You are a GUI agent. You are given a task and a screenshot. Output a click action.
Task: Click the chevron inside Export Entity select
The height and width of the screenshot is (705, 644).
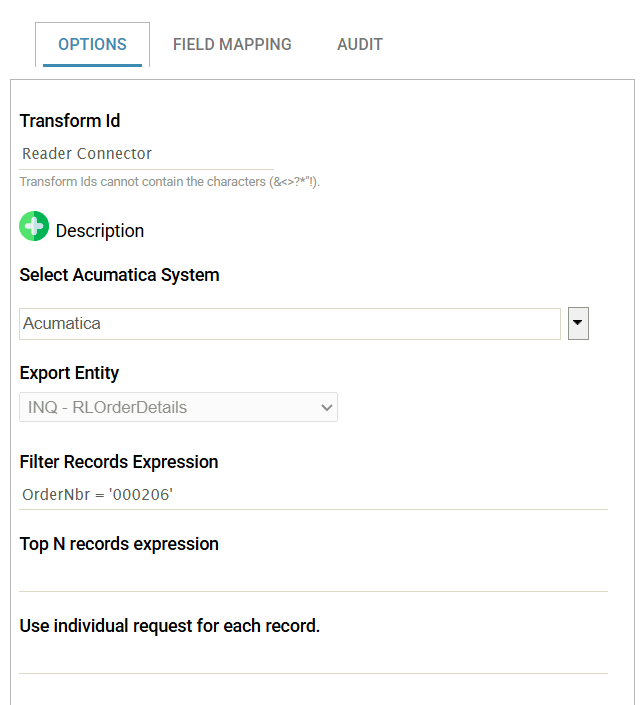(x=325, y=407)
